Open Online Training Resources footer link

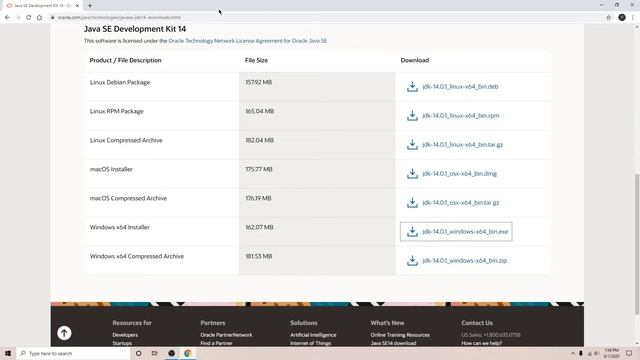[x=400, y=335]
